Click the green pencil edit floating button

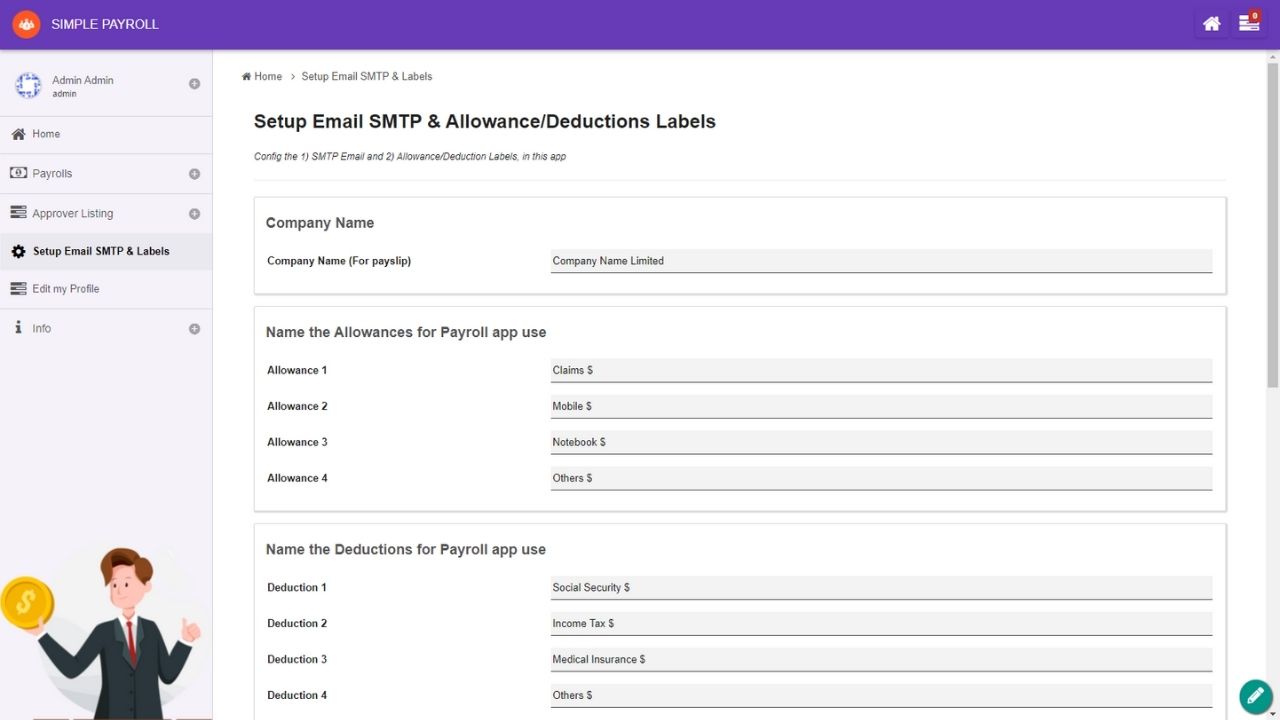pyautogui.click(x=1255, y=696)
